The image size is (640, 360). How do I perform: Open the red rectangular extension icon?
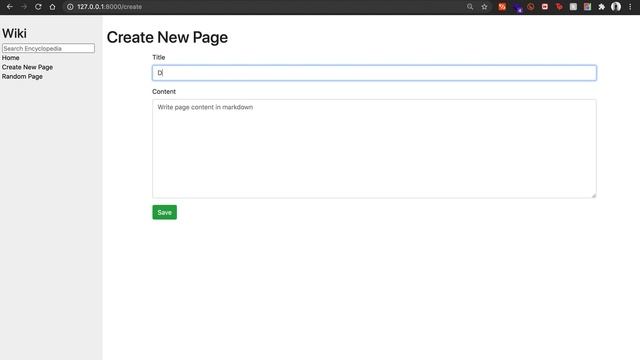click(545, 7)
